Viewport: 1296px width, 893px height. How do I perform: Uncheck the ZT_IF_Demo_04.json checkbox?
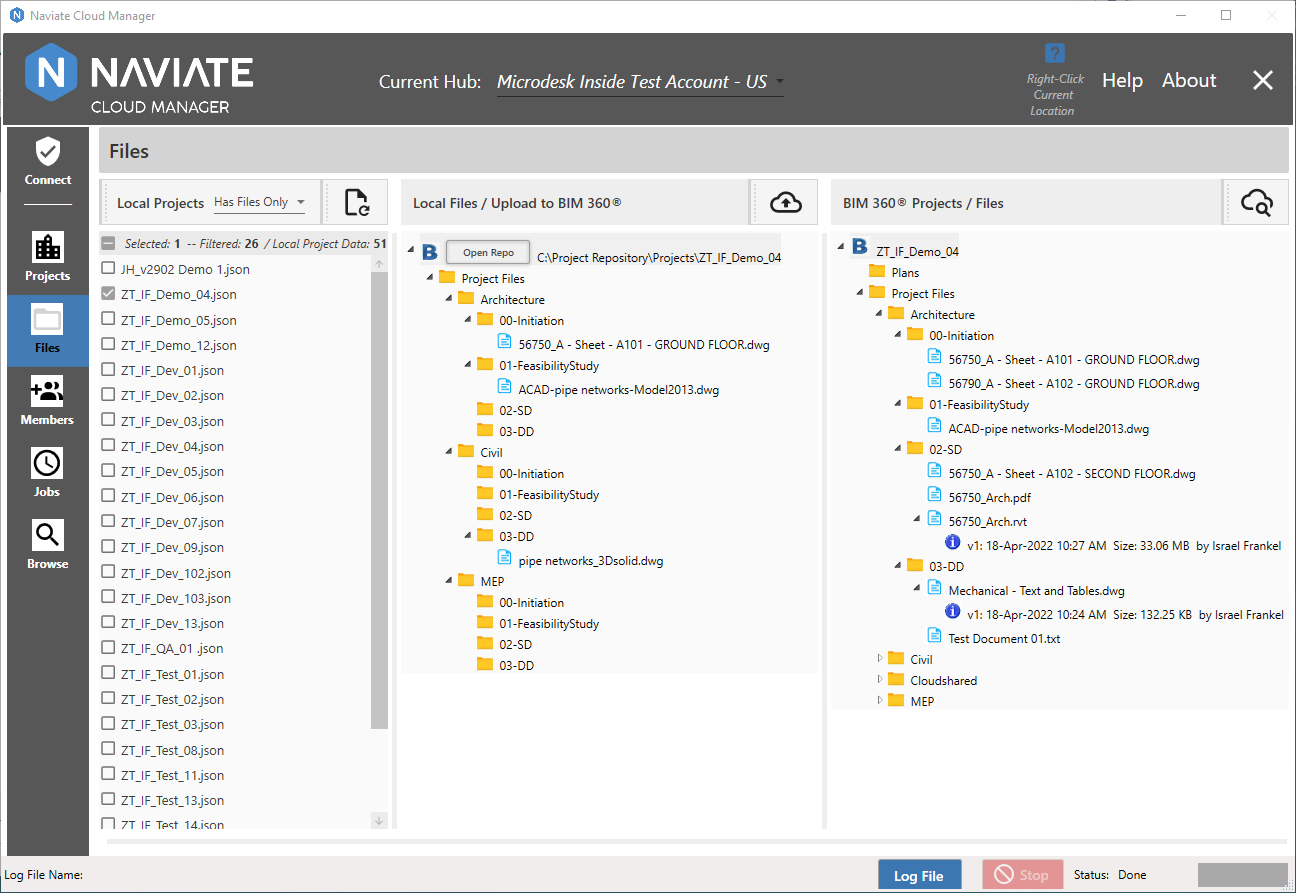point(109,294)
